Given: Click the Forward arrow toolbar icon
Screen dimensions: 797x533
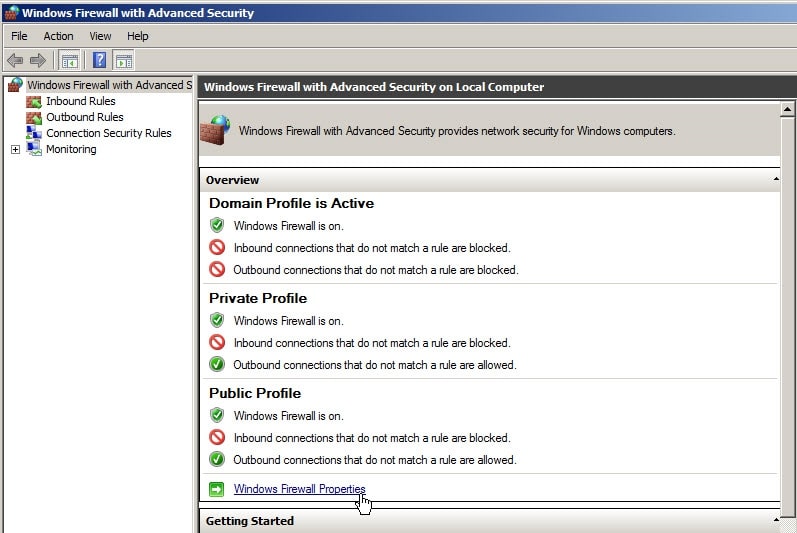Looking at the screenshot, I should point(38,60).
